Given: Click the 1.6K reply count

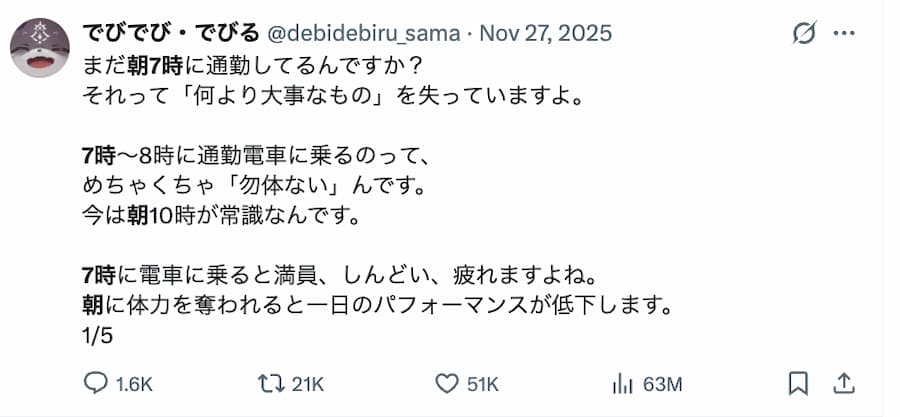Looking at the screenshot, I should pos(133,384).
